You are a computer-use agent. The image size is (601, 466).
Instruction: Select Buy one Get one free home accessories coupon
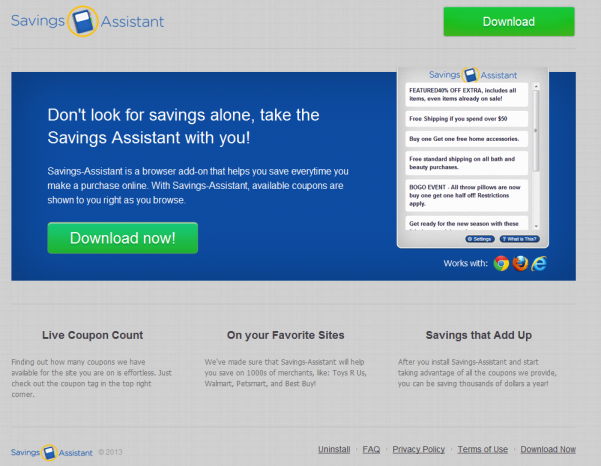tap(466, 139)
